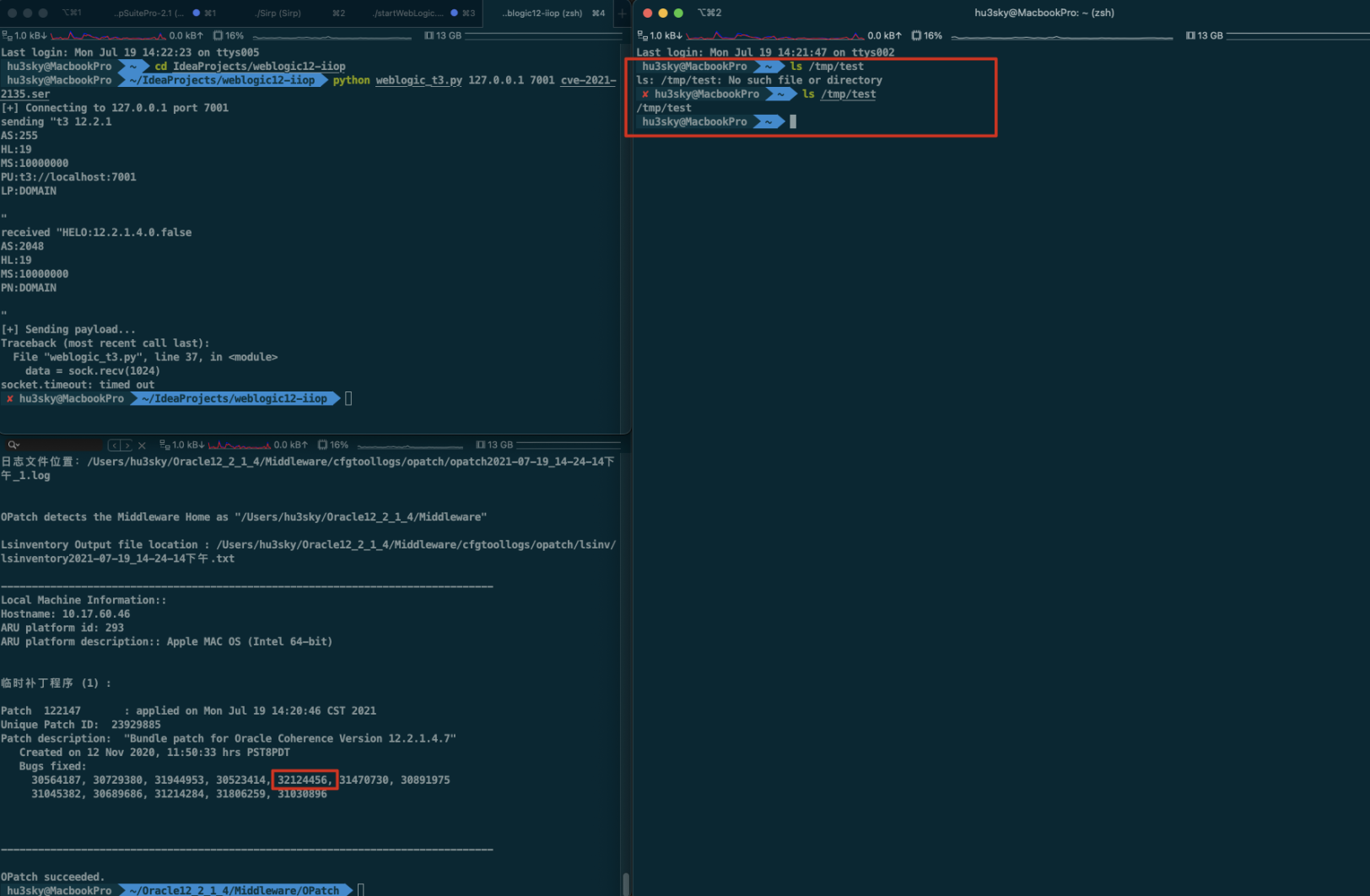Open a new tab with plus button
Screen dimensions: 1370x896
[622, 13]
